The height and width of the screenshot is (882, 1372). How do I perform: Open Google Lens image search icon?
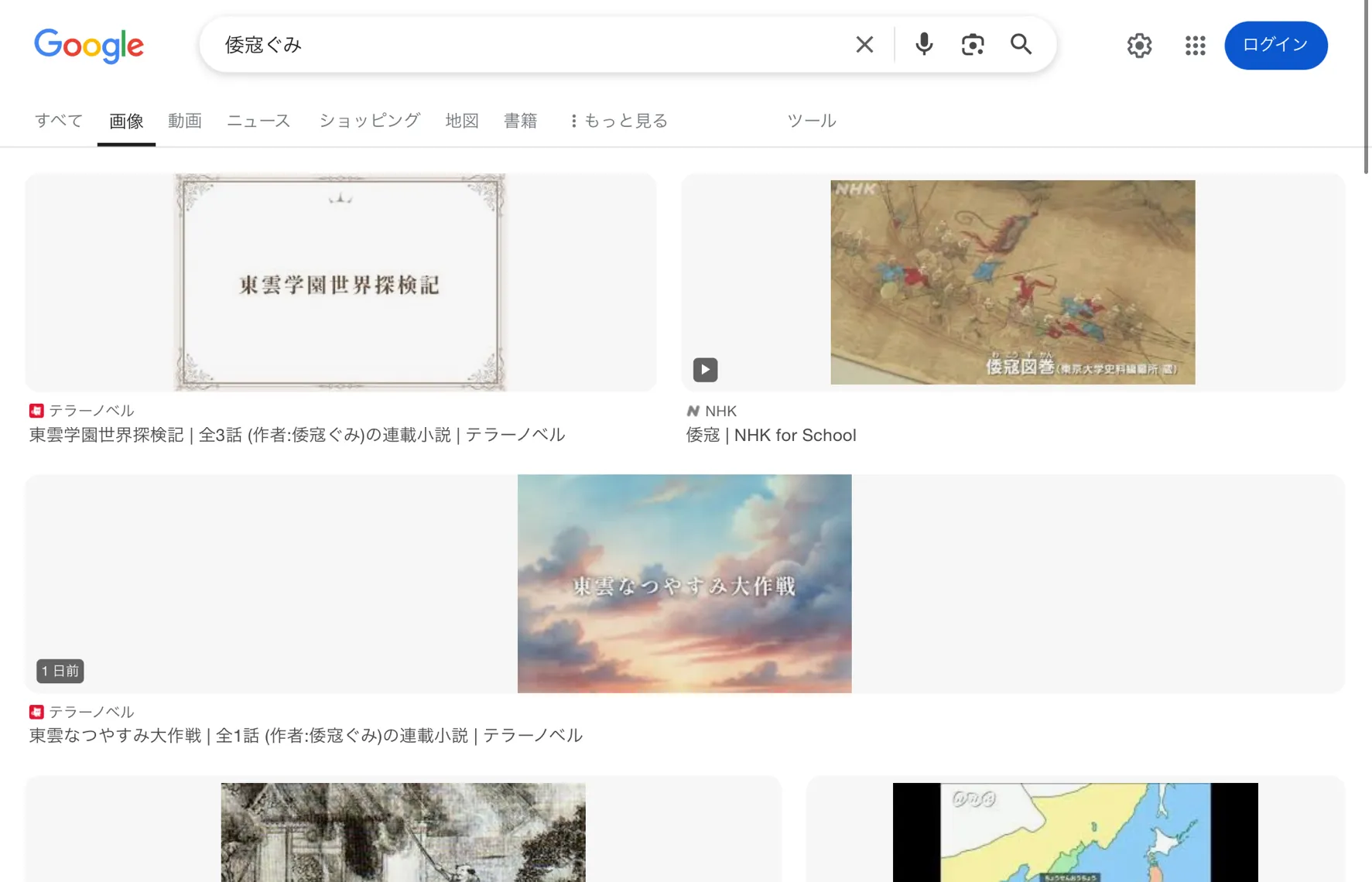click(973, 45)
